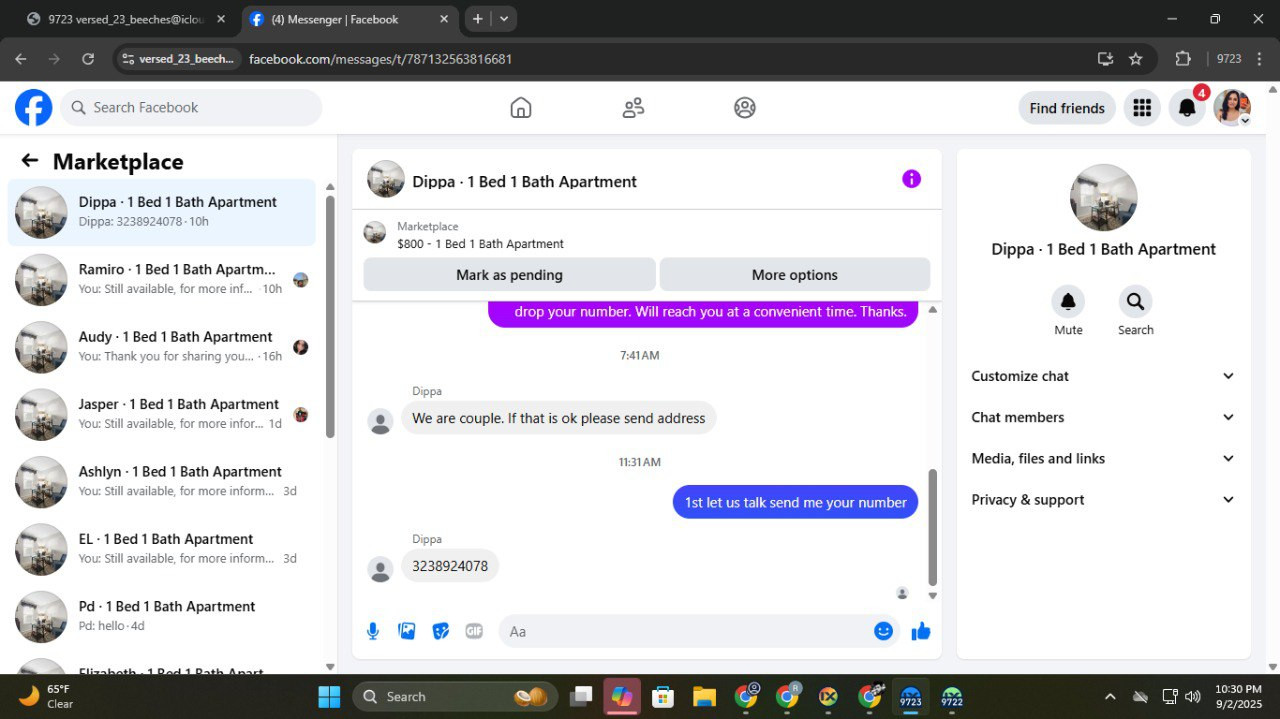Reload the page in Chrome
1280x719 pixels.
coord(88,59)
